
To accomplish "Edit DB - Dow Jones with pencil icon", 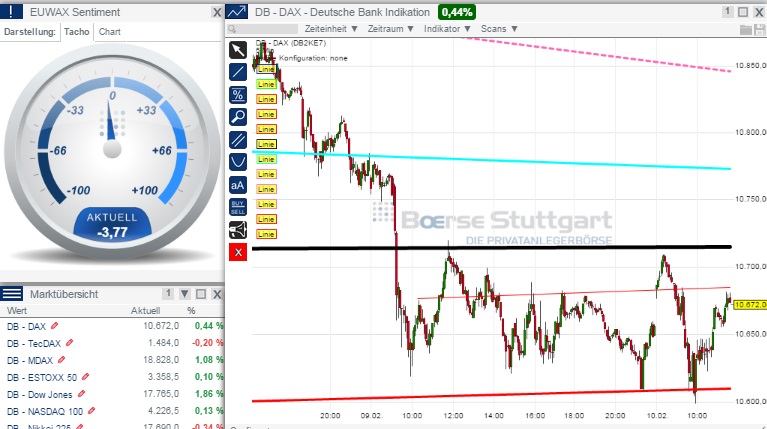I will click(x=81, y=393).
